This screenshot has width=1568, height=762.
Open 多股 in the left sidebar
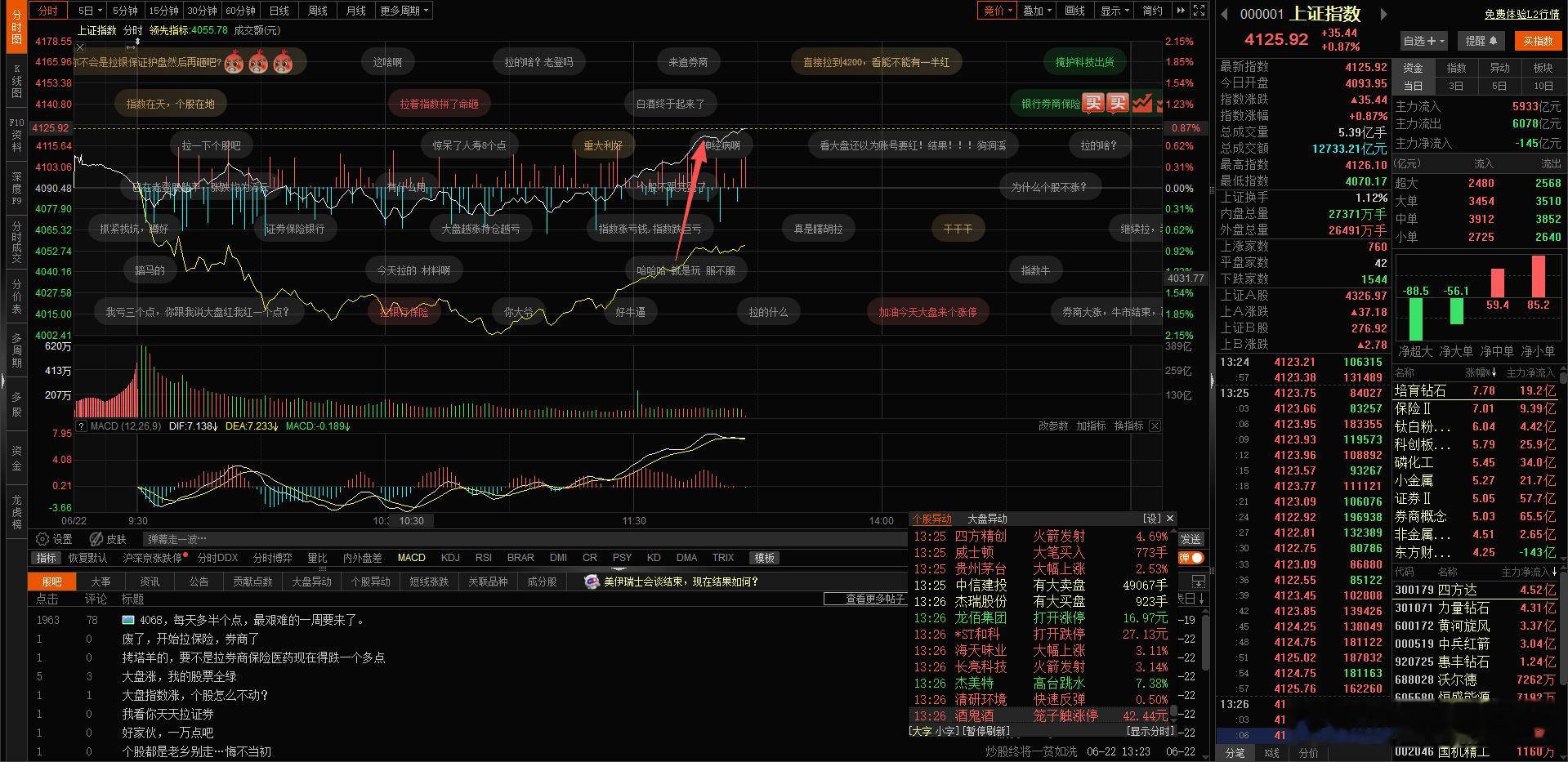pyautogui.click(x=16, y=405)
